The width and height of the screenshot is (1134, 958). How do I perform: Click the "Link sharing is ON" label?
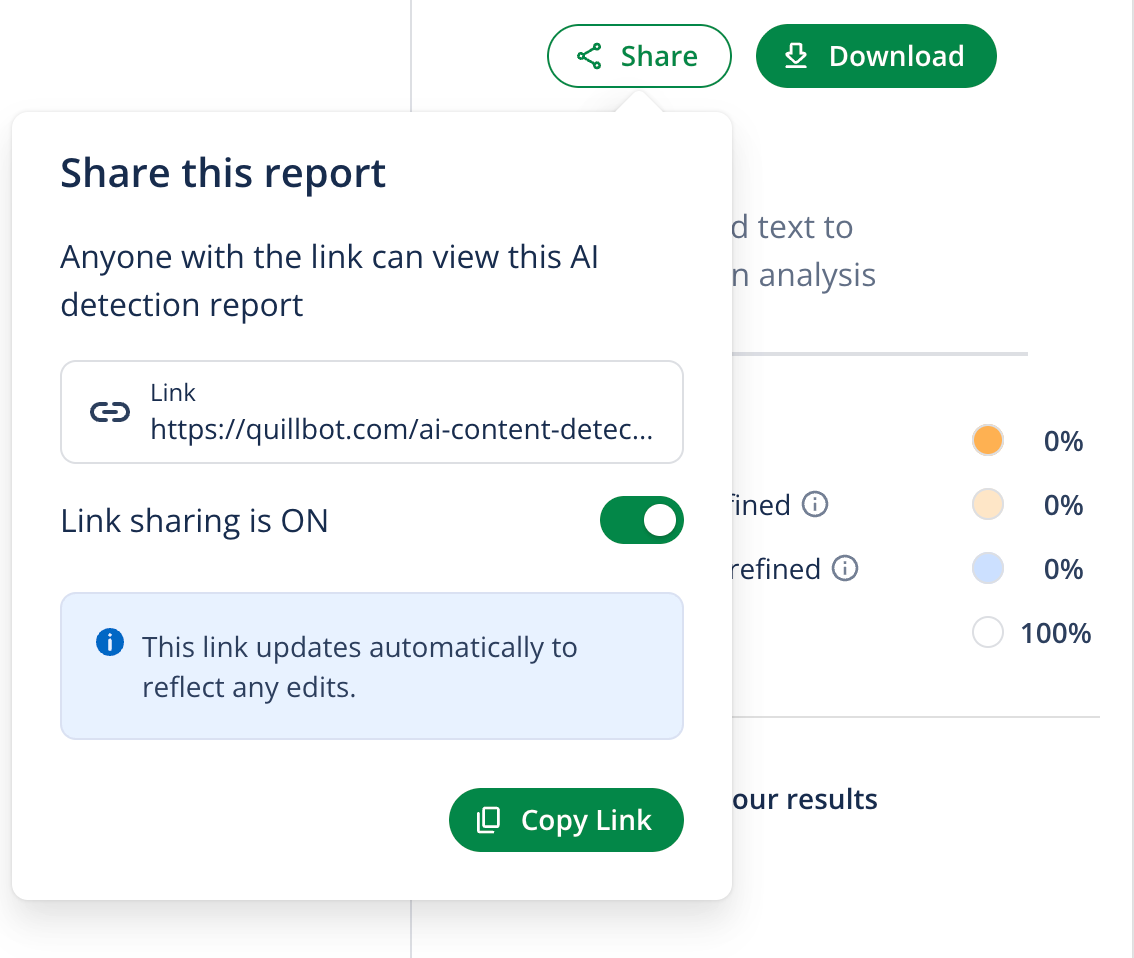194,521
